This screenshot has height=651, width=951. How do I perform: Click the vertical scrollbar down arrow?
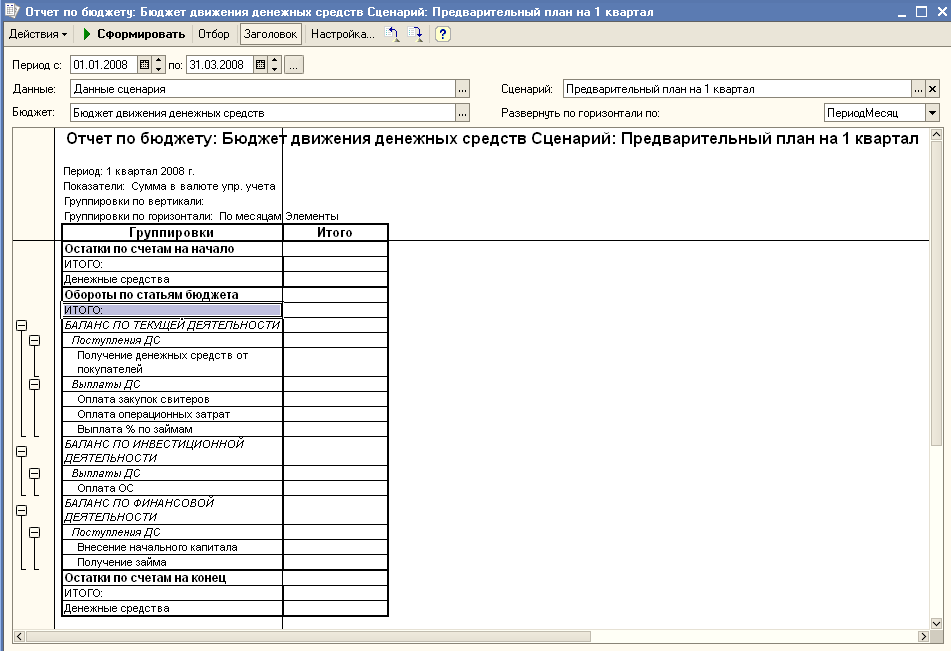pyautogui.click(x=936, y=623)
